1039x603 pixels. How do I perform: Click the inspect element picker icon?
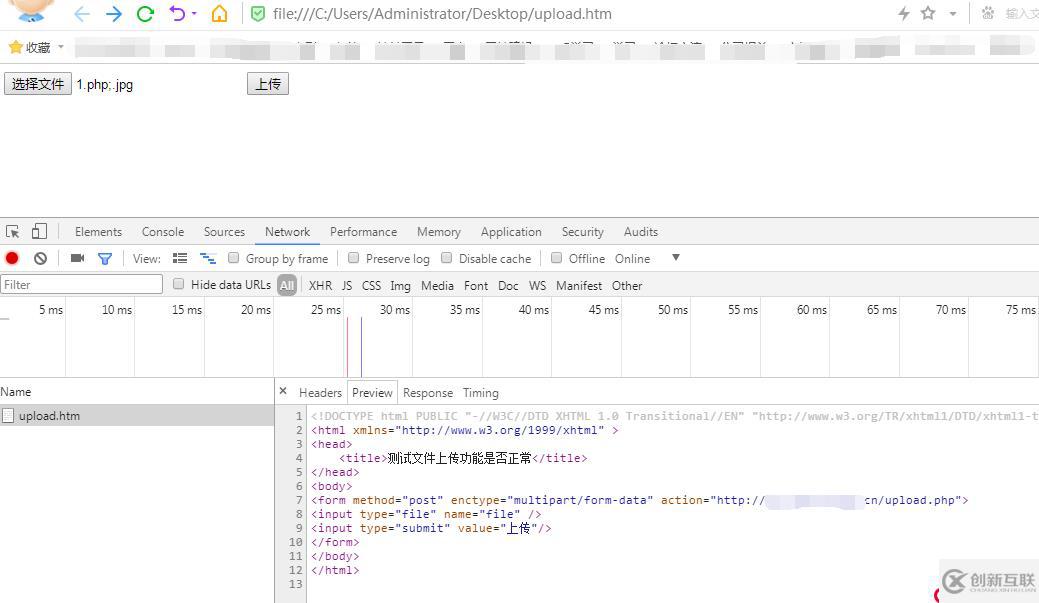click(x=13, y=231)
